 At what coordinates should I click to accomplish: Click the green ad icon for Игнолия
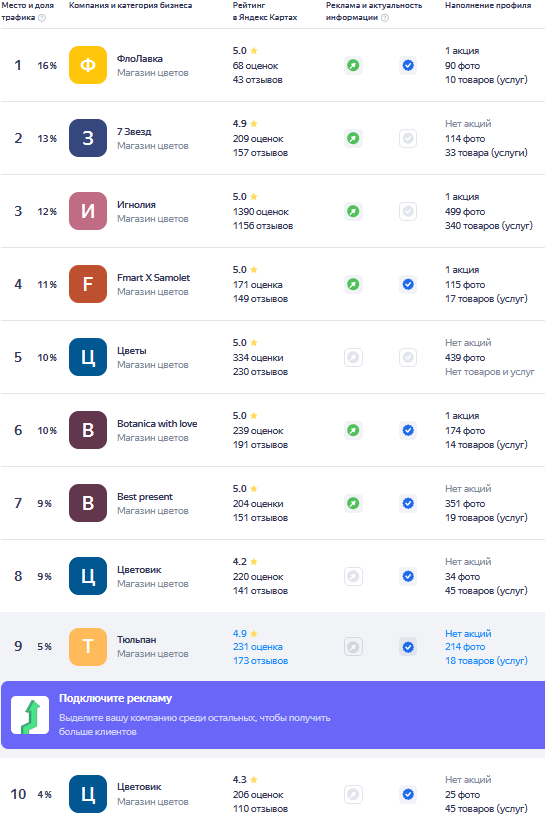click(x=354, y=212)
